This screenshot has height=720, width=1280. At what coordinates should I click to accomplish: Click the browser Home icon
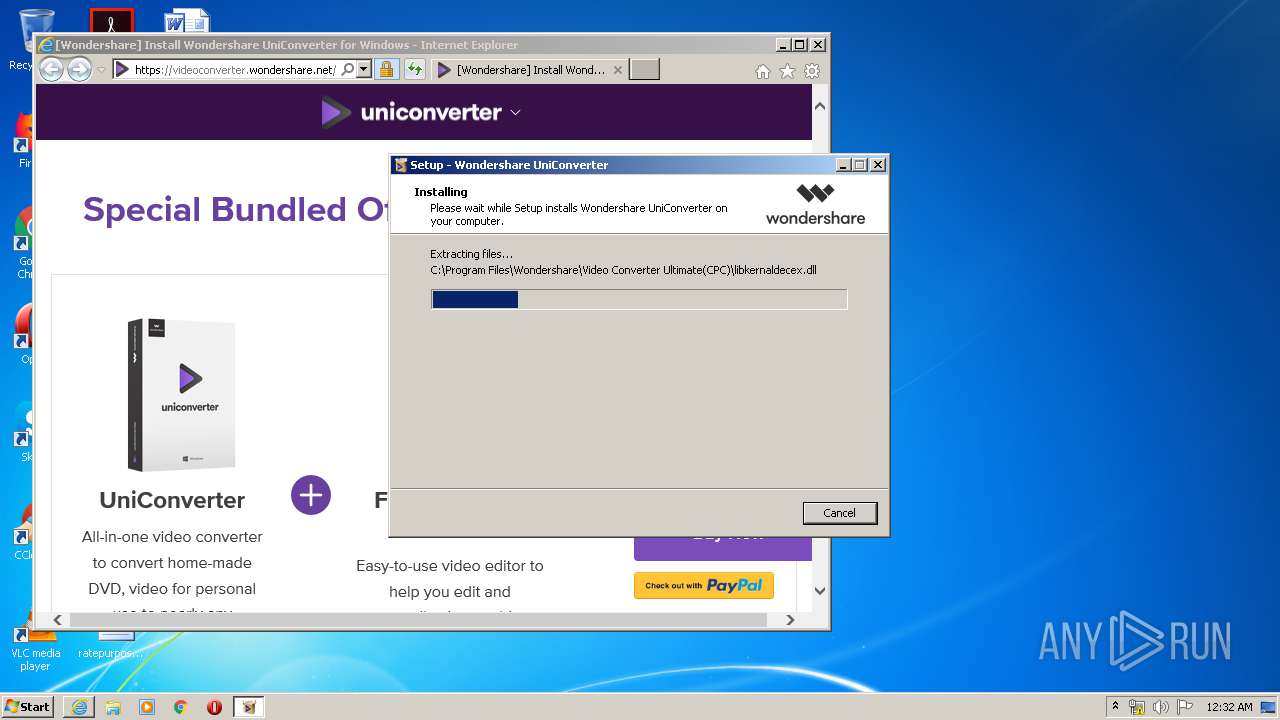pos(763,71)
